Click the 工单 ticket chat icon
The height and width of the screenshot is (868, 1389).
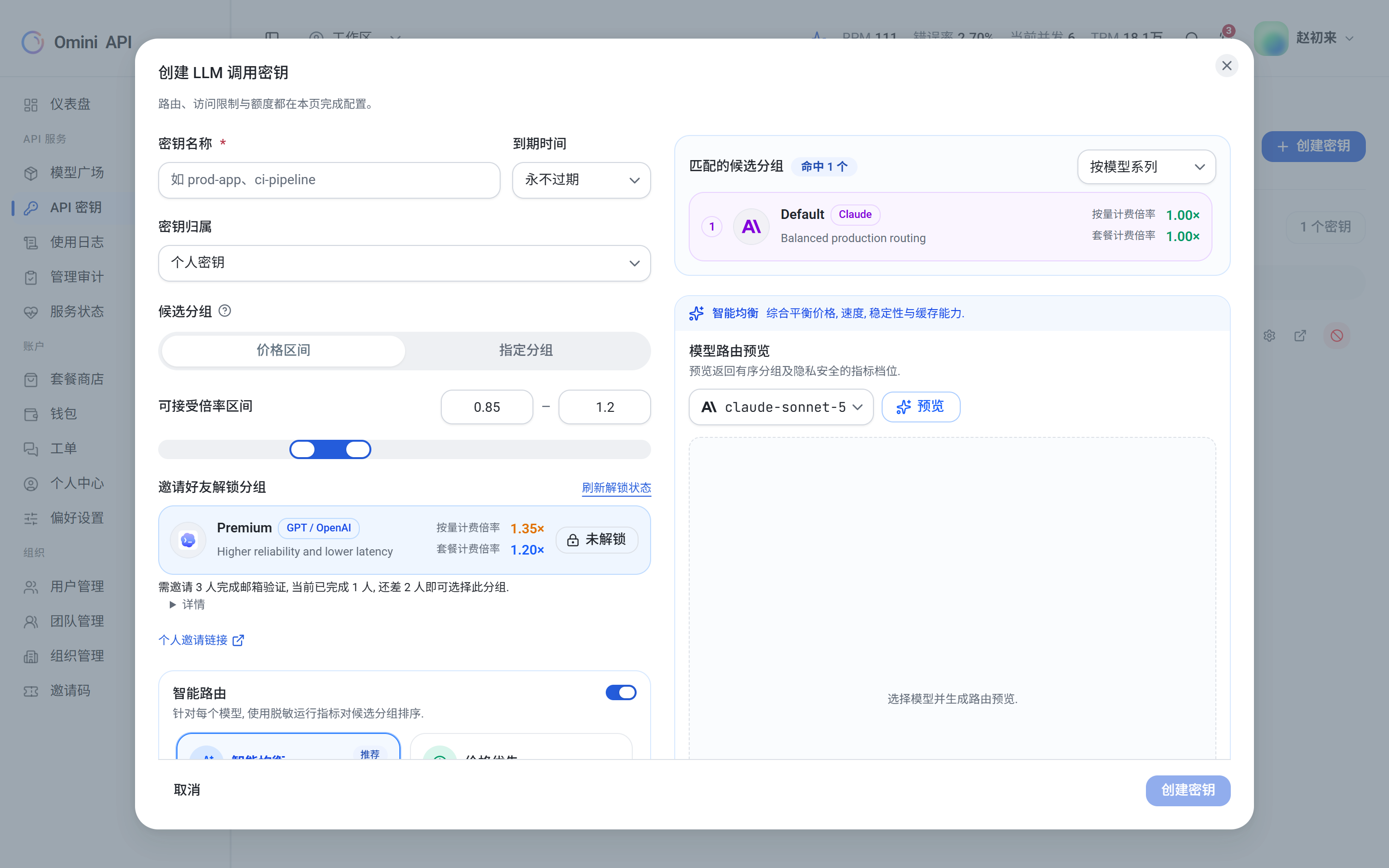click(31, 449)
